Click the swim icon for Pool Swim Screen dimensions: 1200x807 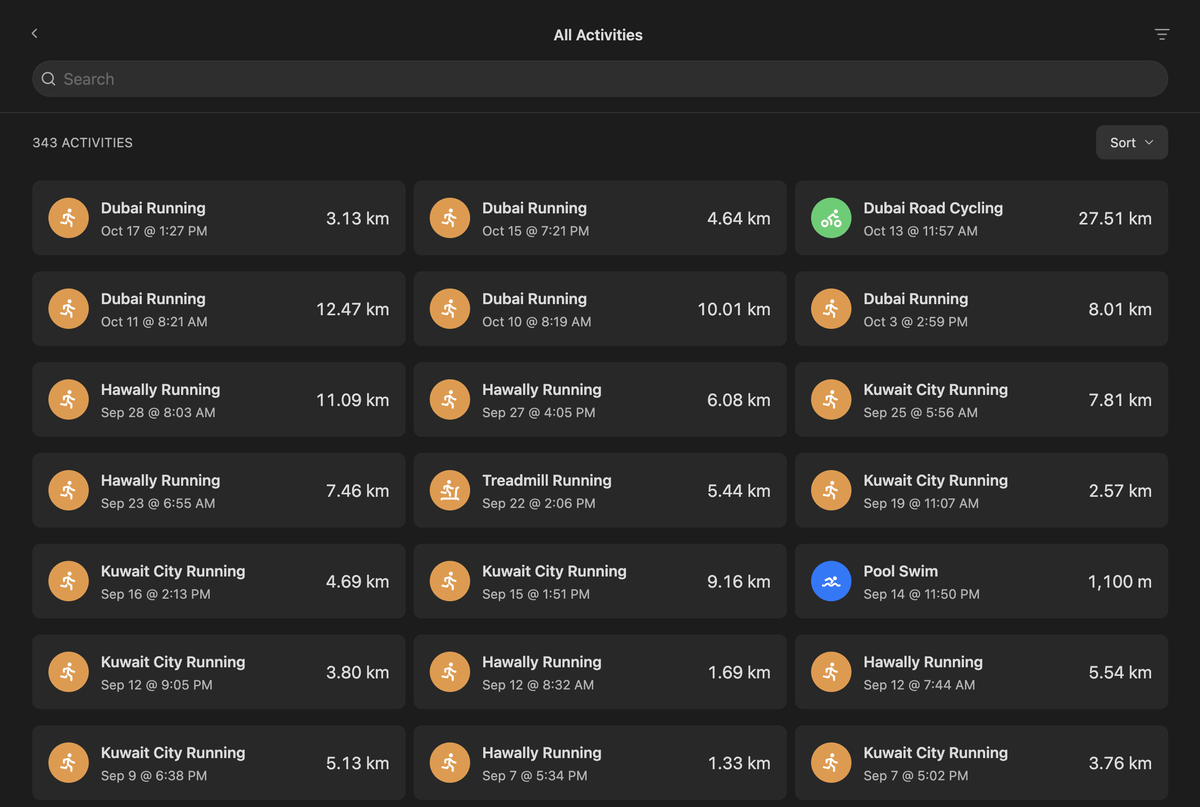831,581
